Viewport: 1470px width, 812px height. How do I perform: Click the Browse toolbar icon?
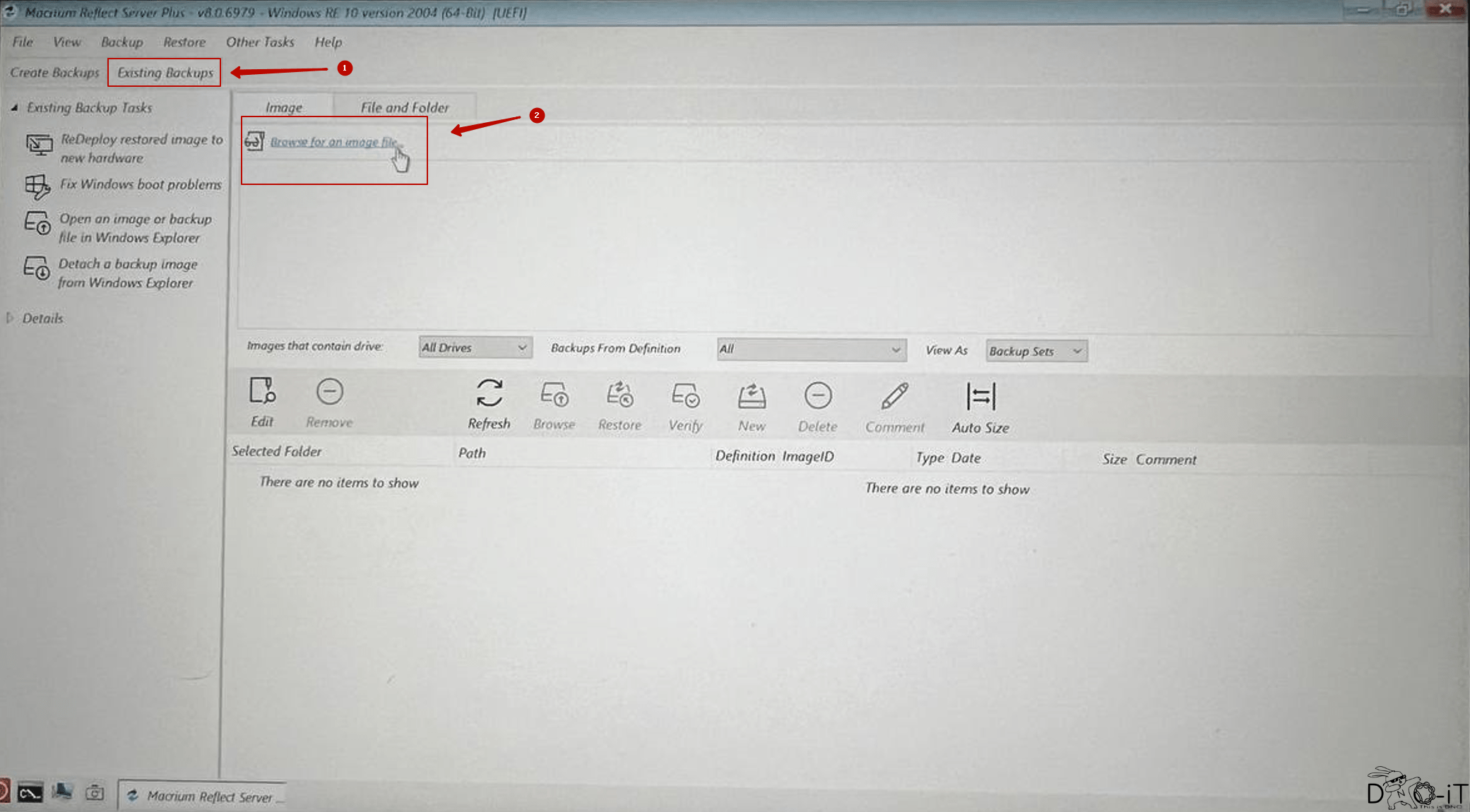(555, 395)
